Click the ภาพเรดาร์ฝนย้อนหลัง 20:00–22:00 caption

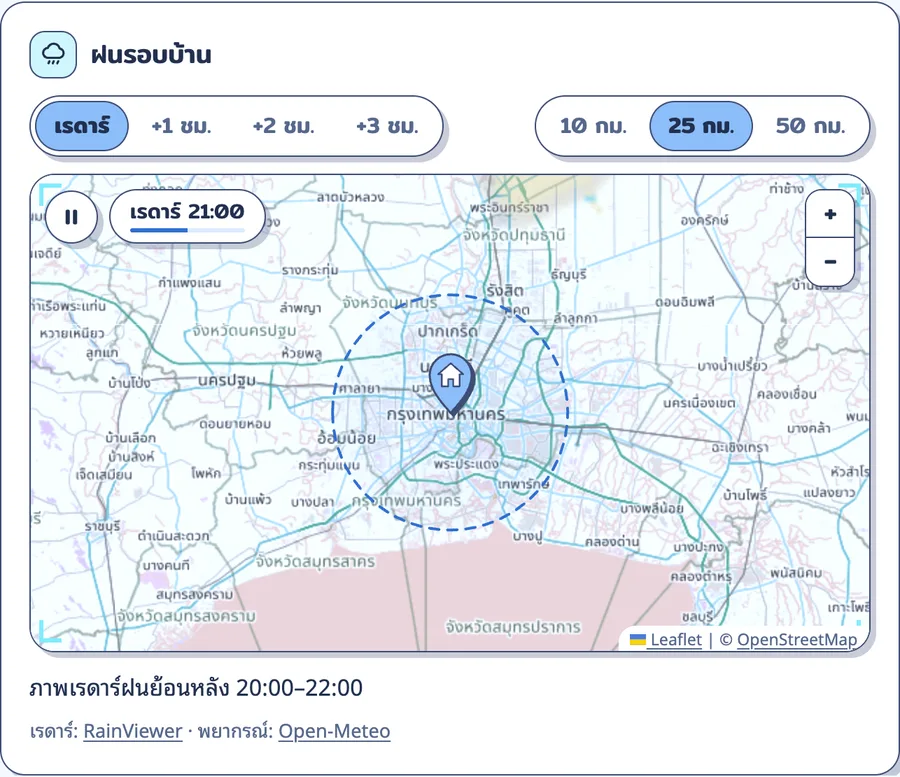point(196,687)
